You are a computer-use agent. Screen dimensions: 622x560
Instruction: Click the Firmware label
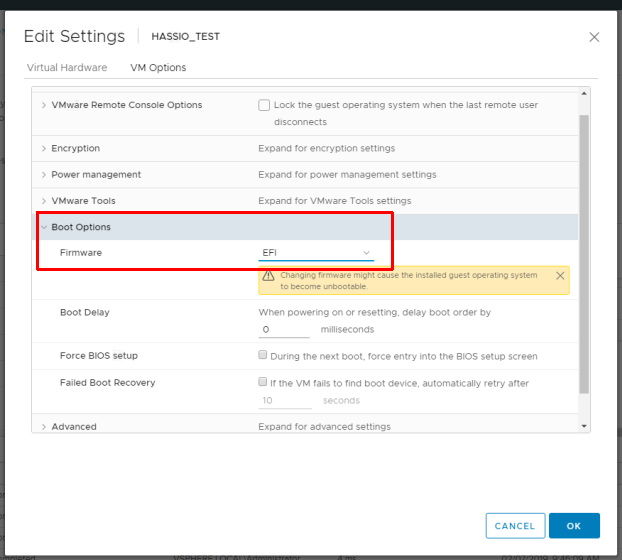tap(81, 253)
